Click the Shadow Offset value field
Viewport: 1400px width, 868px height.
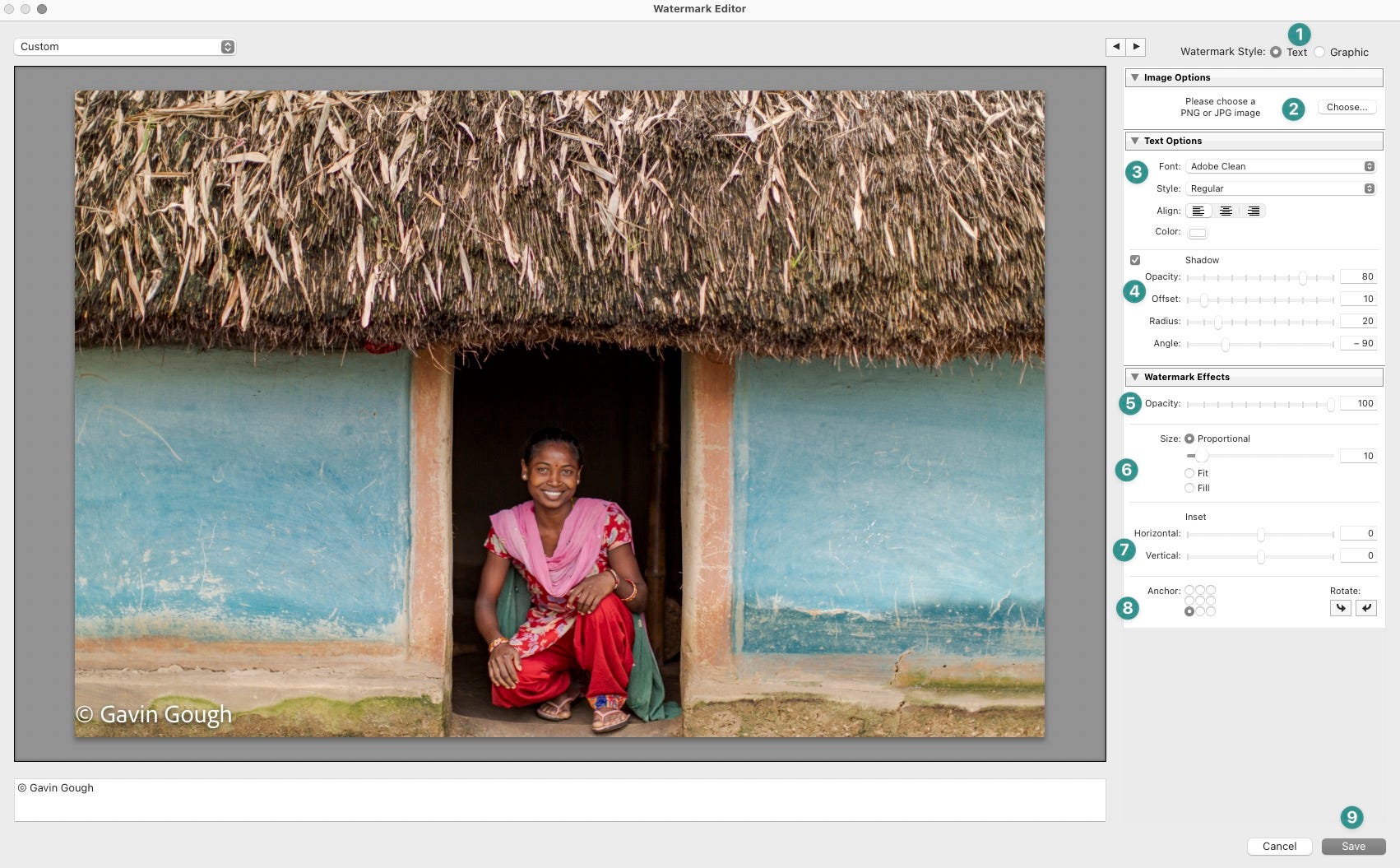(1358, 299)
